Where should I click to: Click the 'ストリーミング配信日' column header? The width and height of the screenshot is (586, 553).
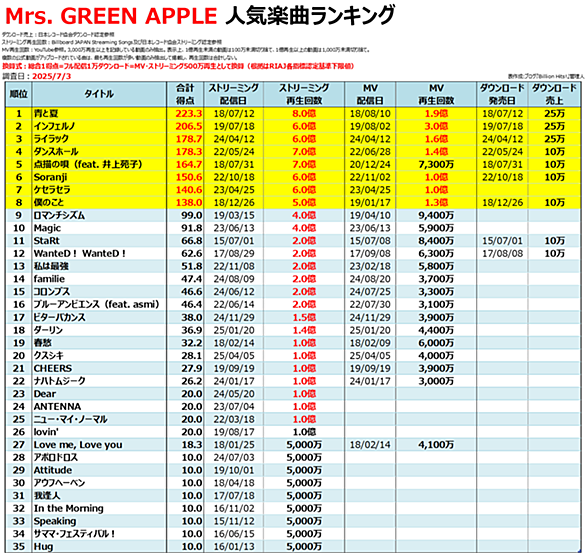point(234,94)
